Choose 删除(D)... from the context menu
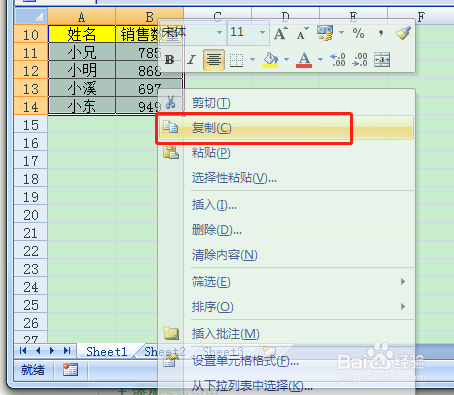The height and width of the screenshot is (395, 454). click(x=286, y=230)
